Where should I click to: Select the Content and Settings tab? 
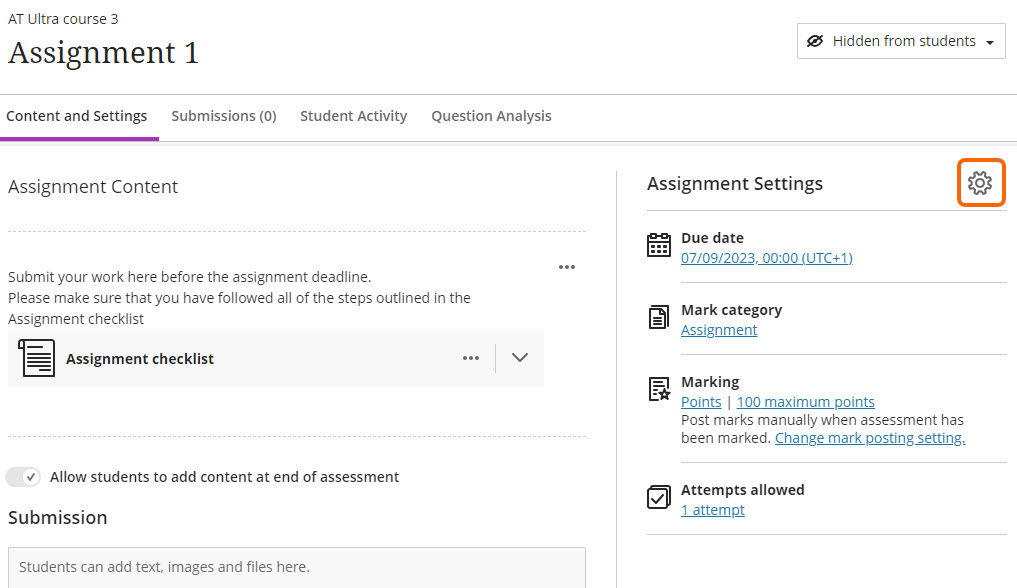pos(77,116)
